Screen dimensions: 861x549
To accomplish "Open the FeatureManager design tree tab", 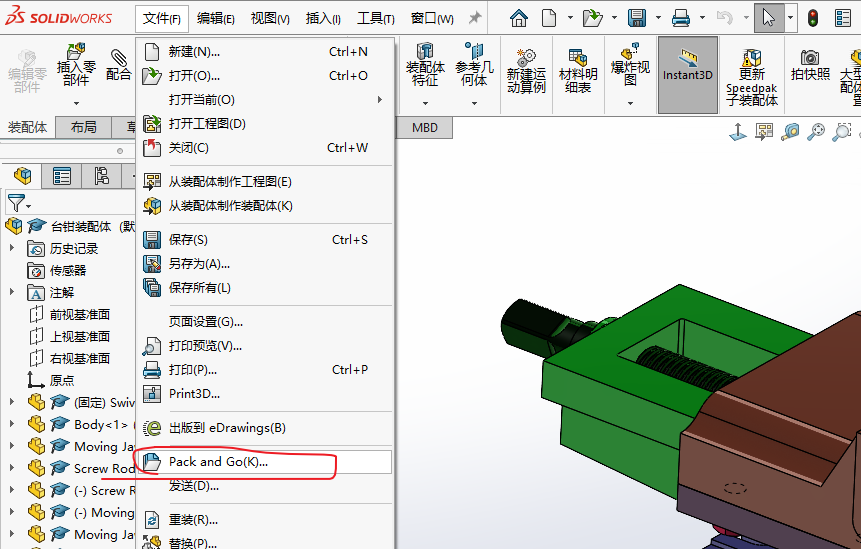I will 23,176.
